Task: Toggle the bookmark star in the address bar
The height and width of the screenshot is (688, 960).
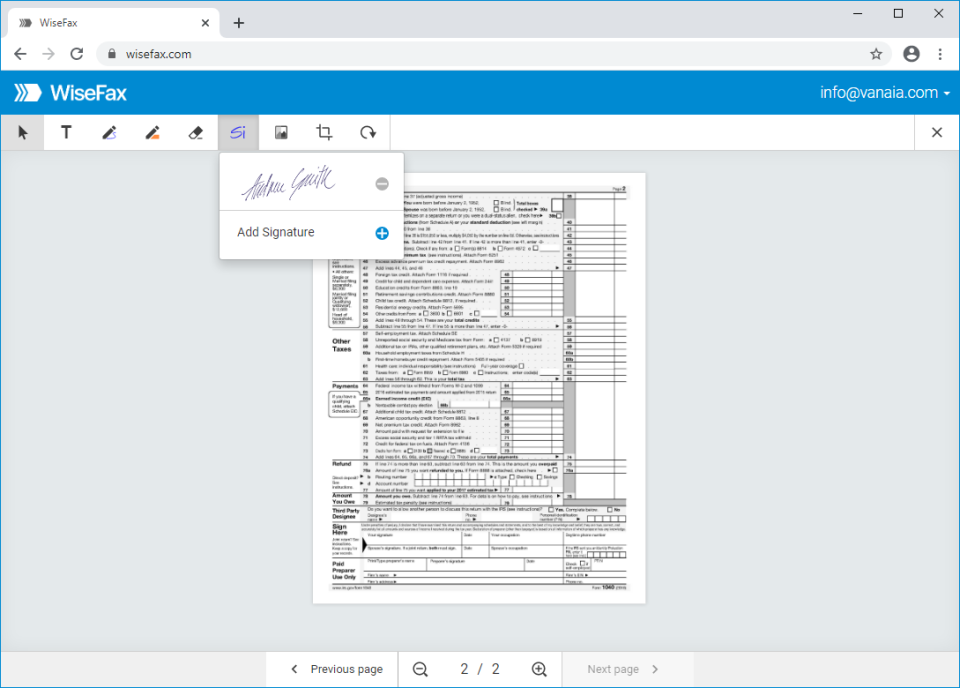Action: pyautogui.click(x=876, y=54)
